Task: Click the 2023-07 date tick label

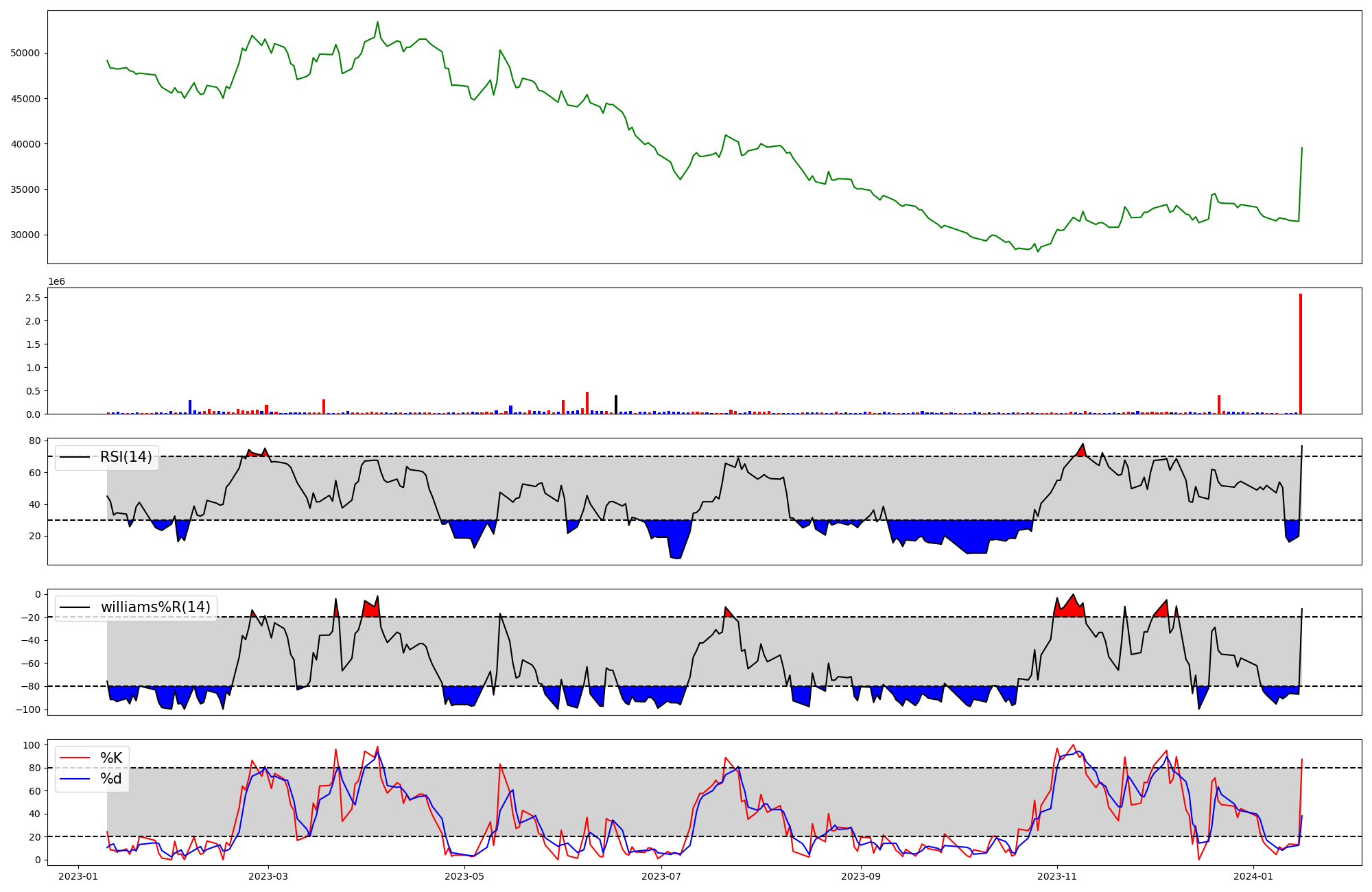Action: click(661, 876)
